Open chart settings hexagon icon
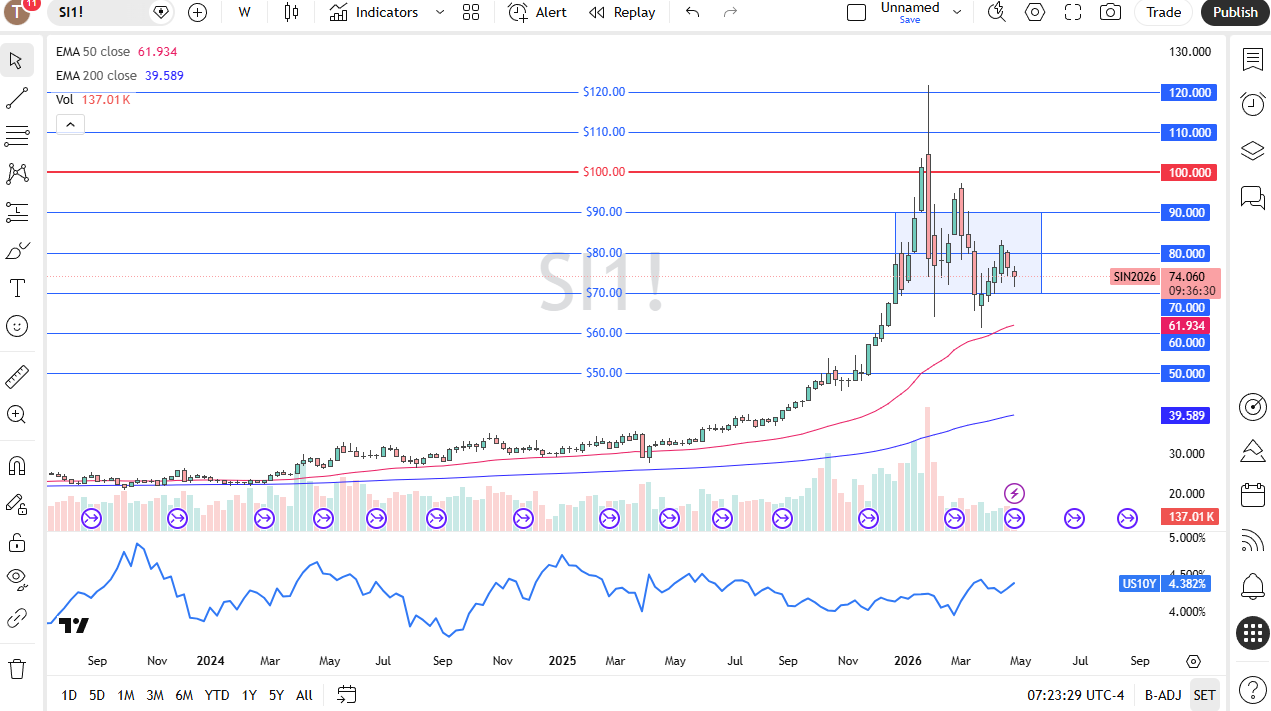The height and width of the screenshot is (711, 1271). point(1035,12)
